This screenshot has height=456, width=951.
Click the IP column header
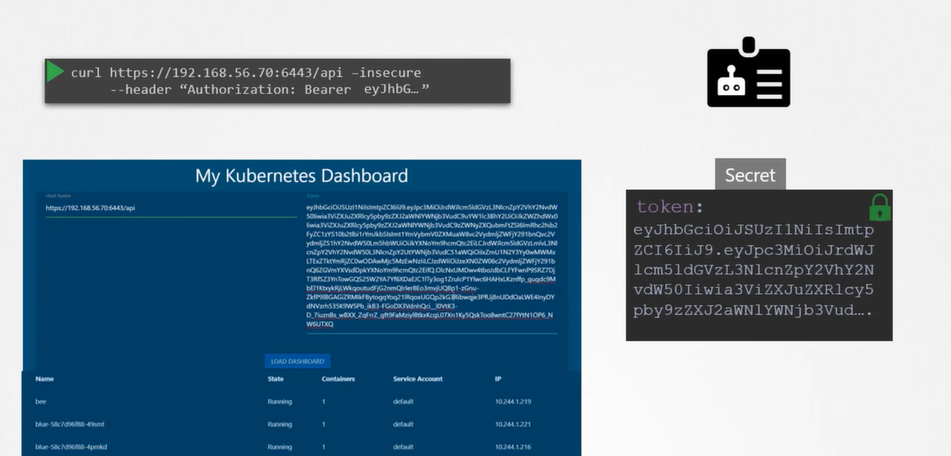tap(497, 379)
